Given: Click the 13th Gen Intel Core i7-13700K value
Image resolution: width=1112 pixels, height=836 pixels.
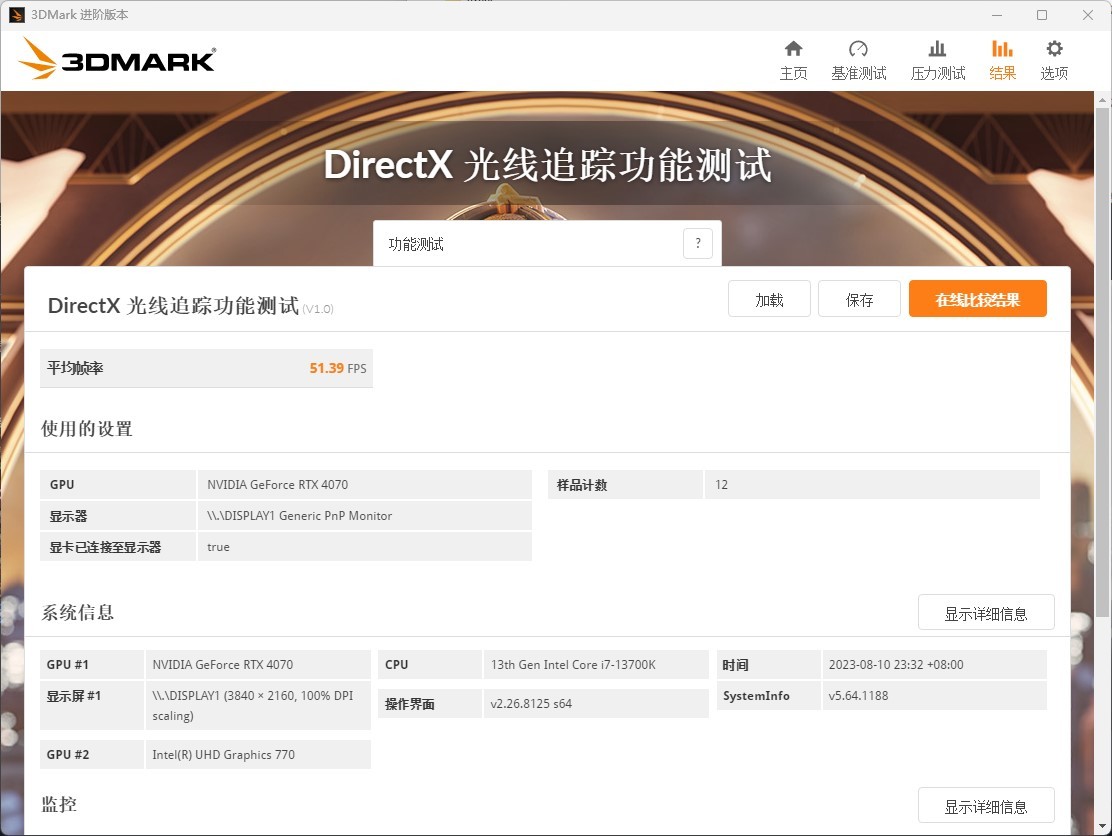Looking at the screenshot, I should pos(596,664).
